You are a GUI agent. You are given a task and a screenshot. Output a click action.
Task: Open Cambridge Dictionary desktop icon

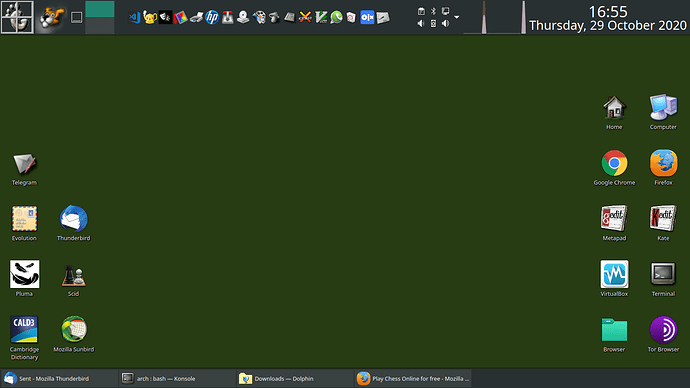pos(24,329)
